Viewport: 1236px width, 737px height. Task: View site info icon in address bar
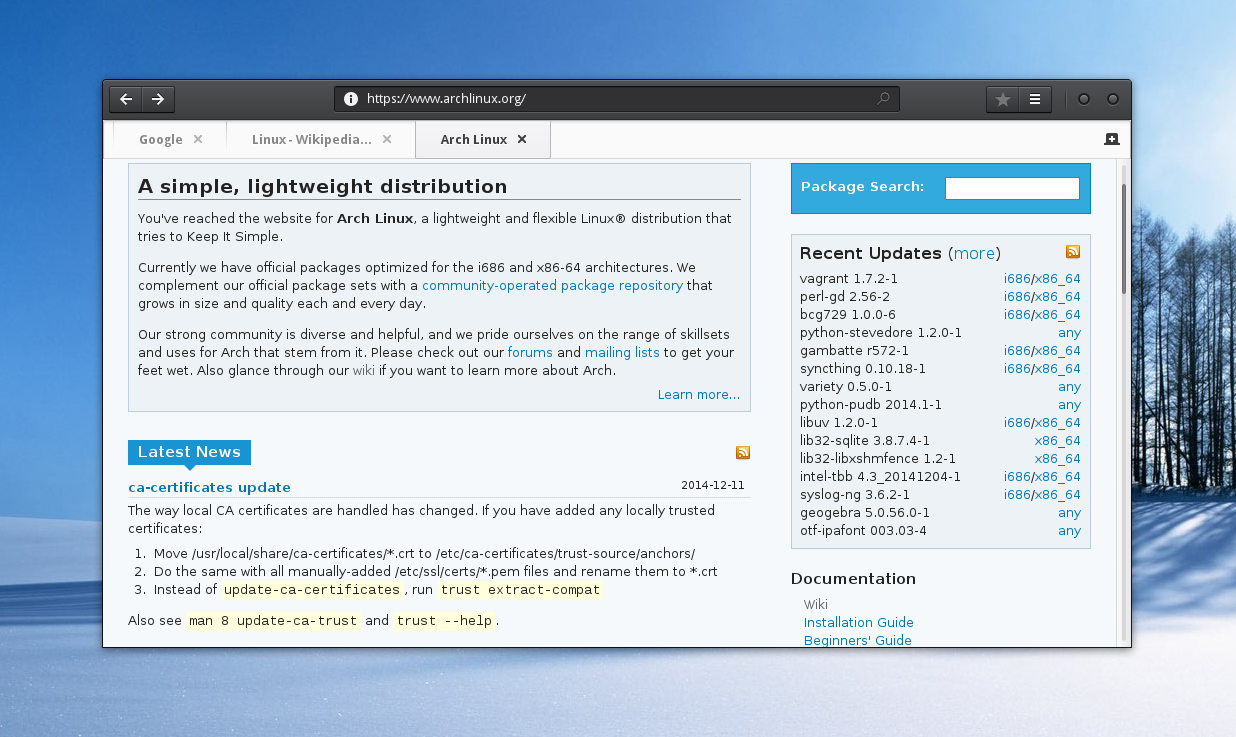350,99
